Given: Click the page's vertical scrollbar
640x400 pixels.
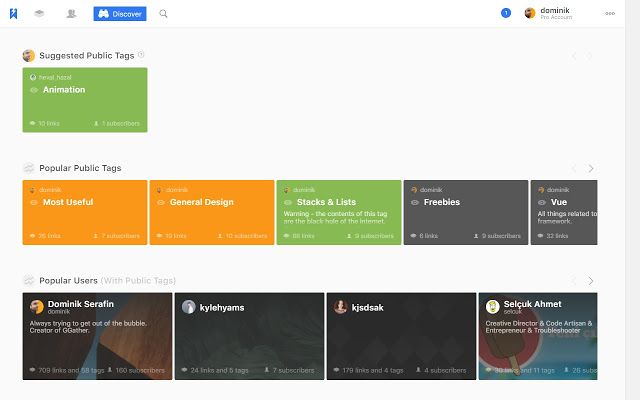Looking at the screenshot, I should click(632, 200).
